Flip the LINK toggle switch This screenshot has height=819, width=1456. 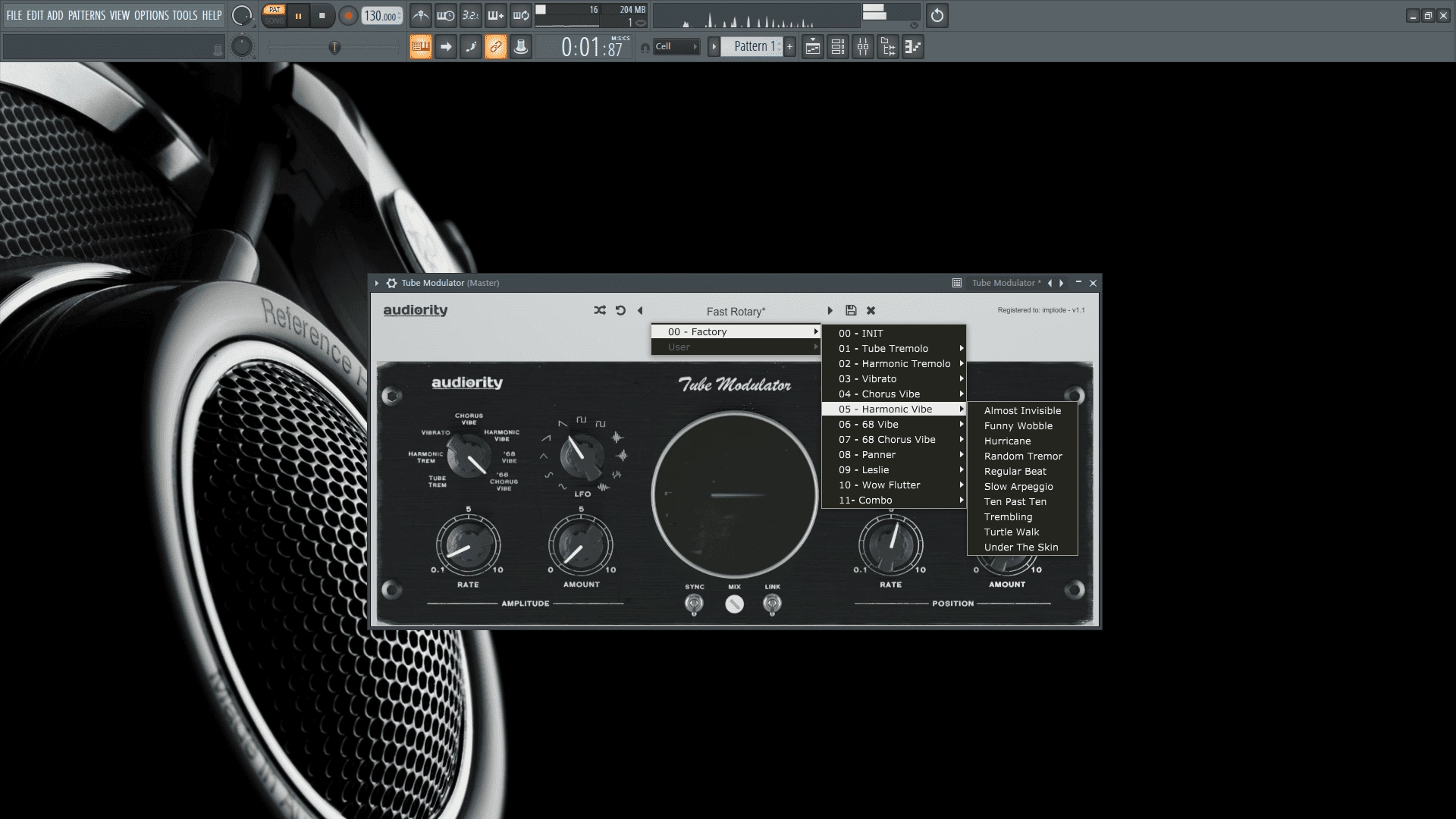point(772,604)
